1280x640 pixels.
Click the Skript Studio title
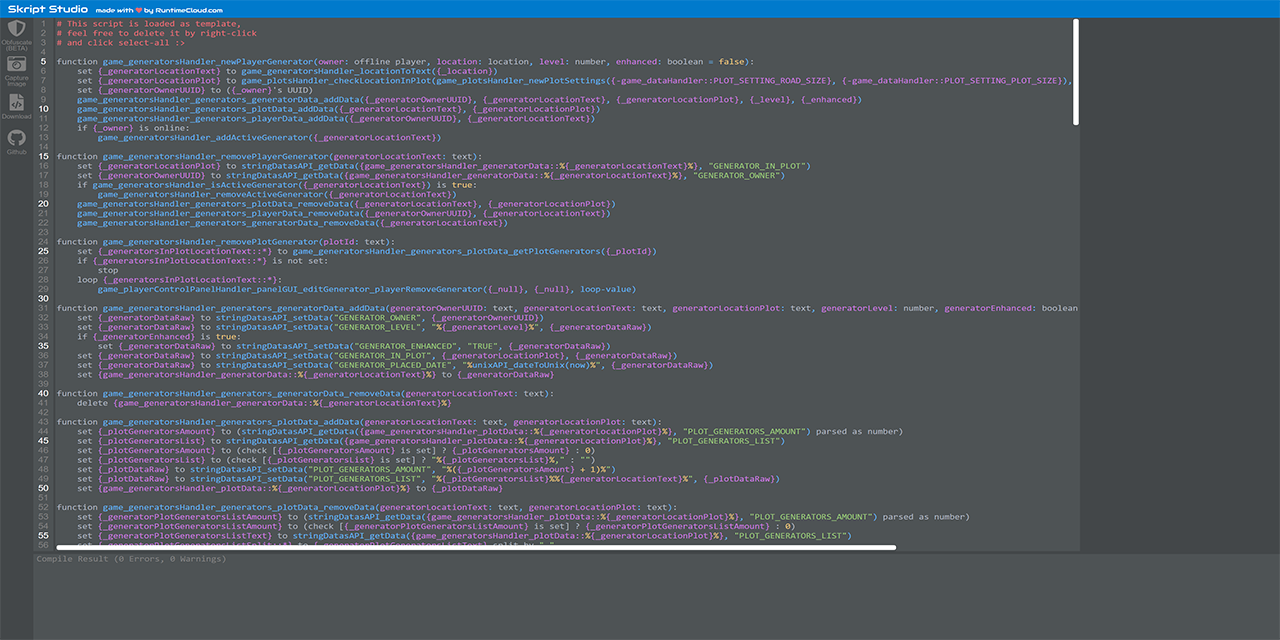point(47,9)
